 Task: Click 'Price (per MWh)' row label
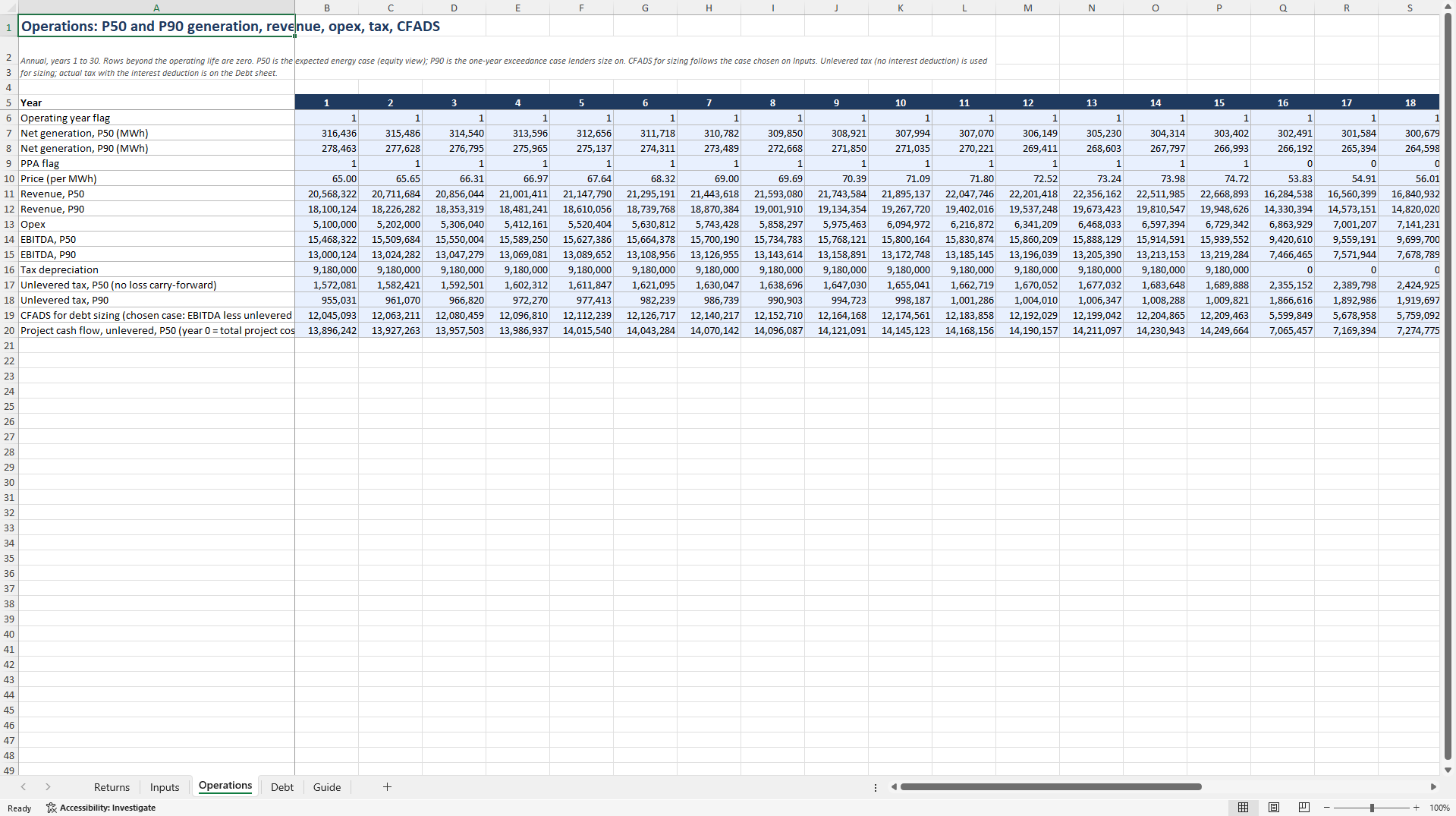click(58, 178)
